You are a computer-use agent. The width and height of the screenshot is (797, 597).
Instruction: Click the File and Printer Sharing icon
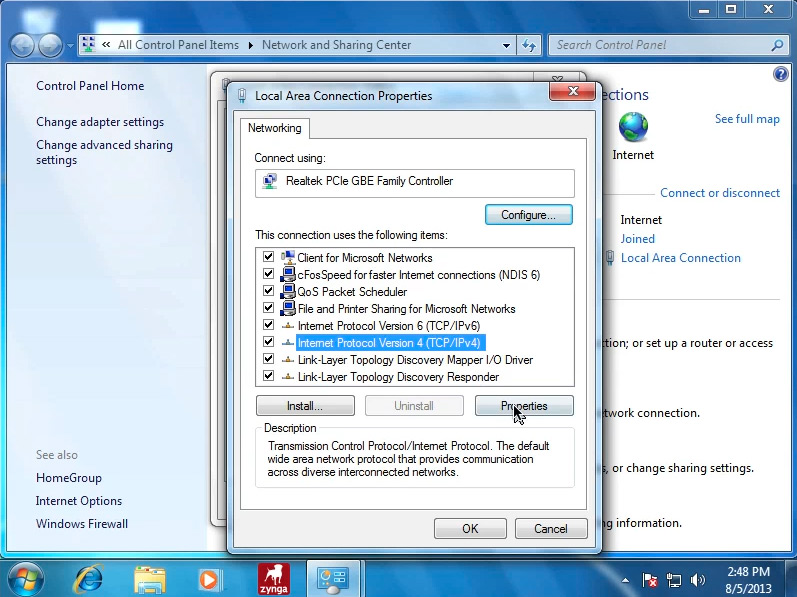coord(288,308)
